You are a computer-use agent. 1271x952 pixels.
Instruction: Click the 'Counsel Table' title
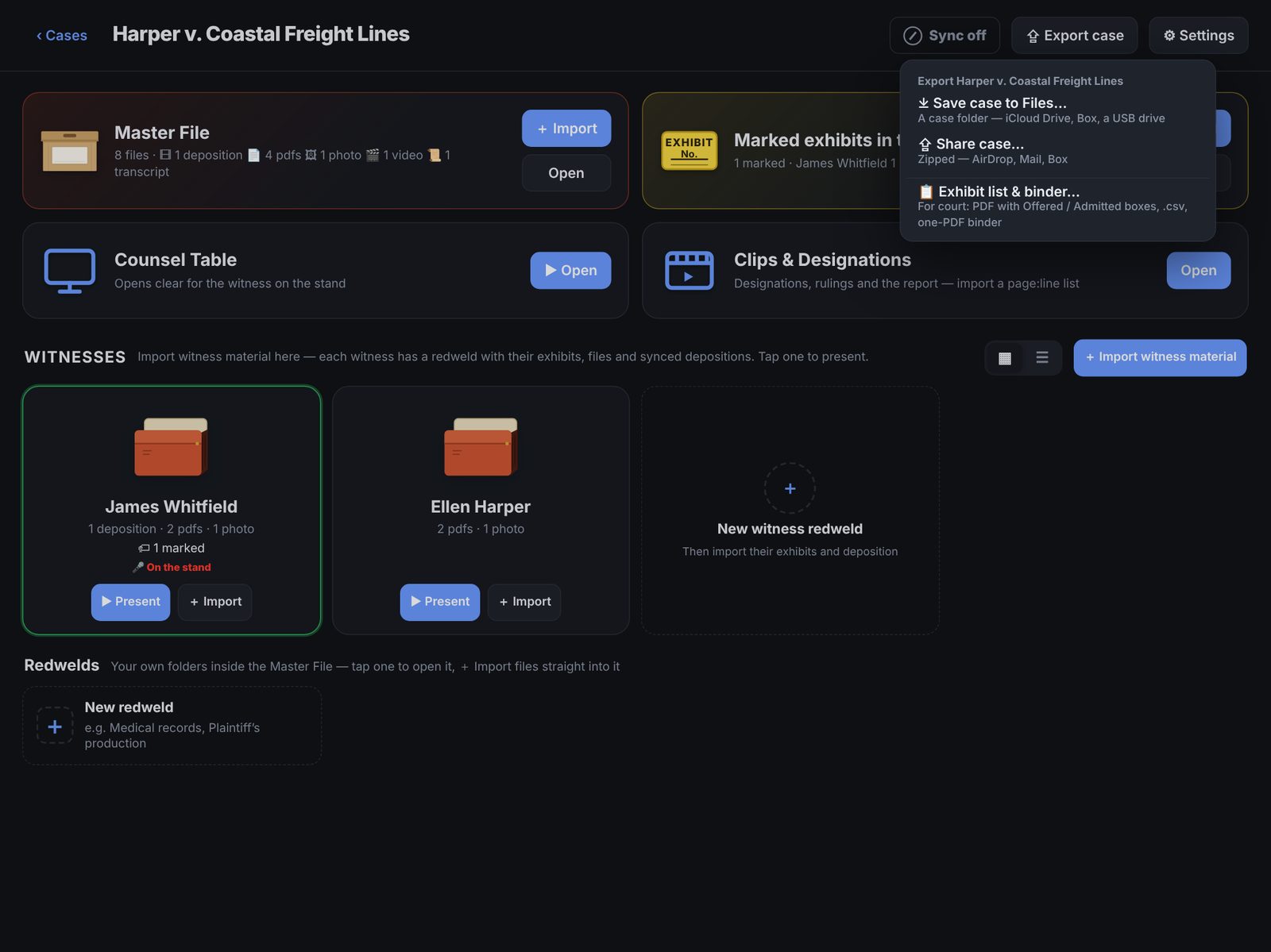176,260
